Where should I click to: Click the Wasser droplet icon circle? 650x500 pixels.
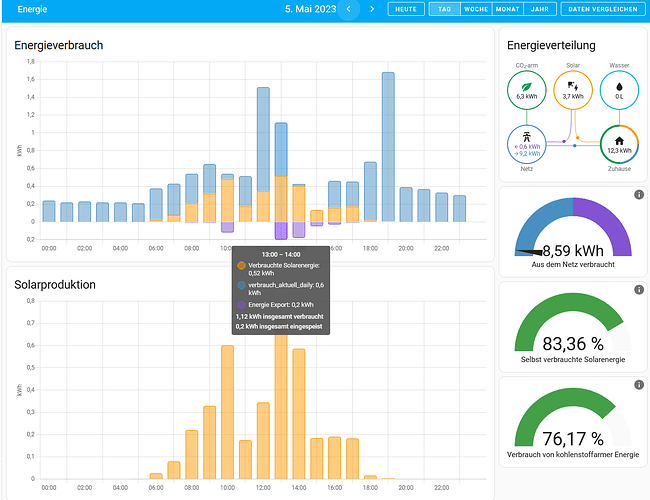pyautogui.click(x=619, y=90)
